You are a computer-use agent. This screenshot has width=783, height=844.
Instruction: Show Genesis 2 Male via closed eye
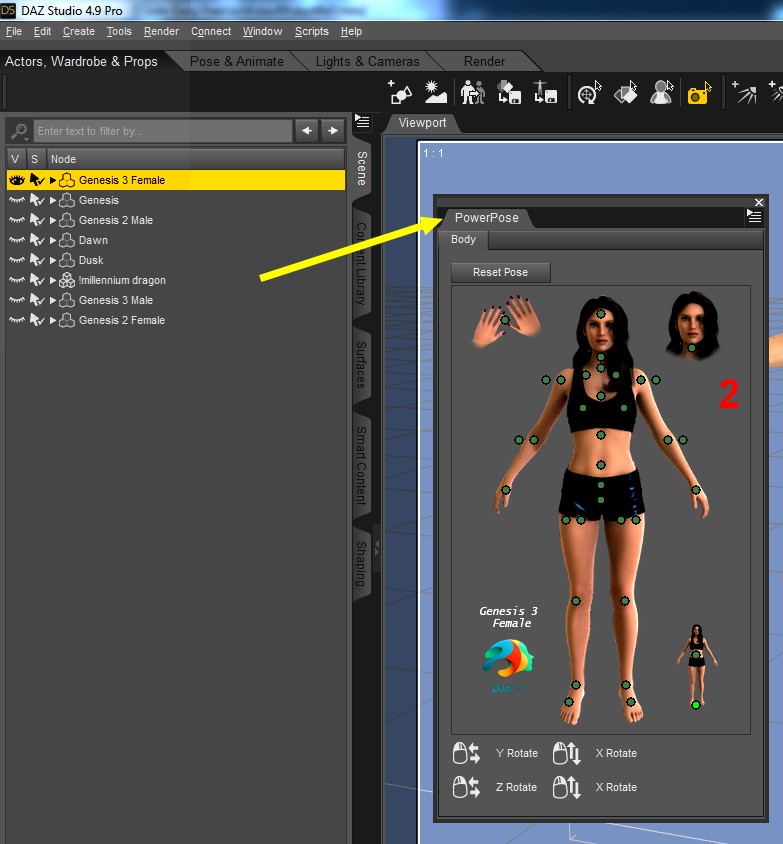[x=17, y=220]
